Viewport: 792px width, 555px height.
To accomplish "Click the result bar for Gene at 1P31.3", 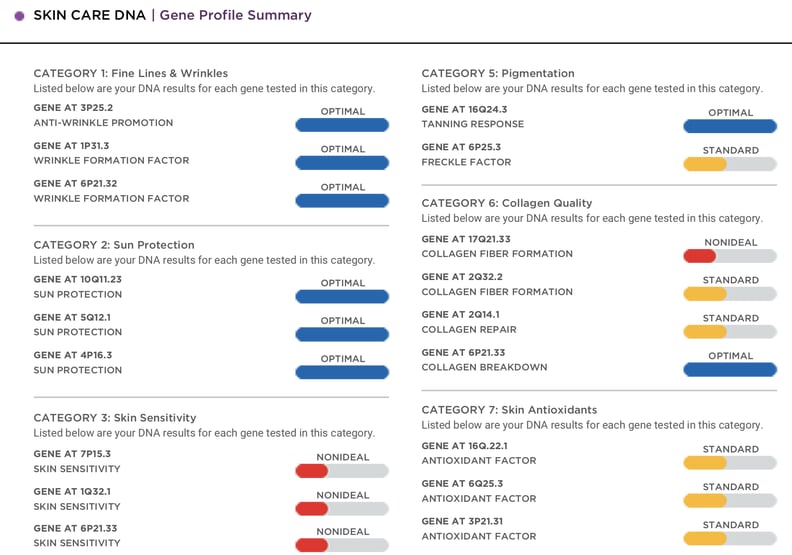I will coord(342,163).
